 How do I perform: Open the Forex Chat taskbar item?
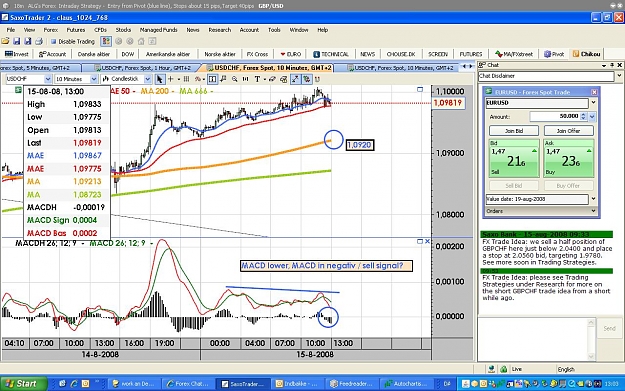point(188,384)
